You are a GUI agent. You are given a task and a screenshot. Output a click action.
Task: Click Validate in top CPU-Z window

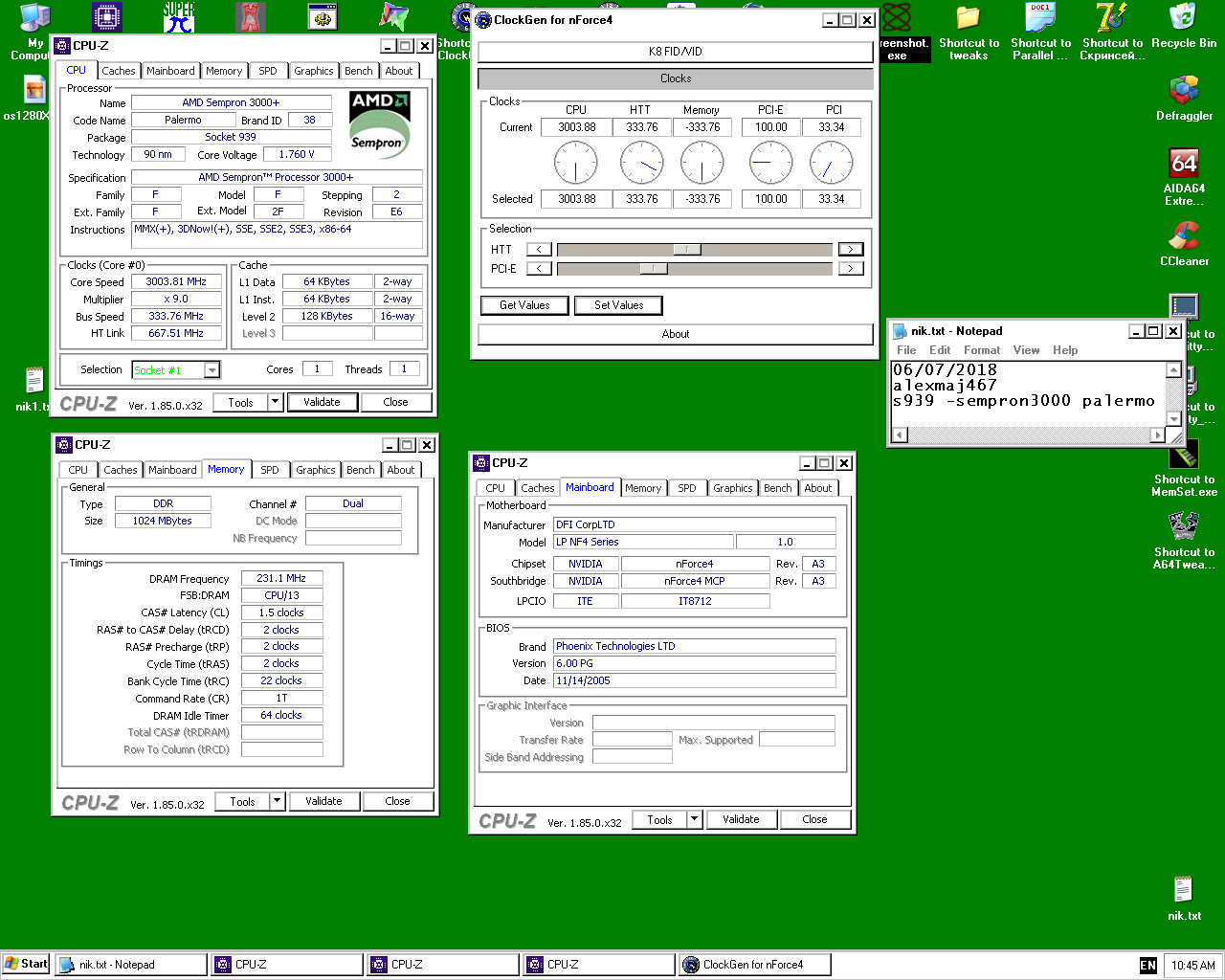(323, 403)
